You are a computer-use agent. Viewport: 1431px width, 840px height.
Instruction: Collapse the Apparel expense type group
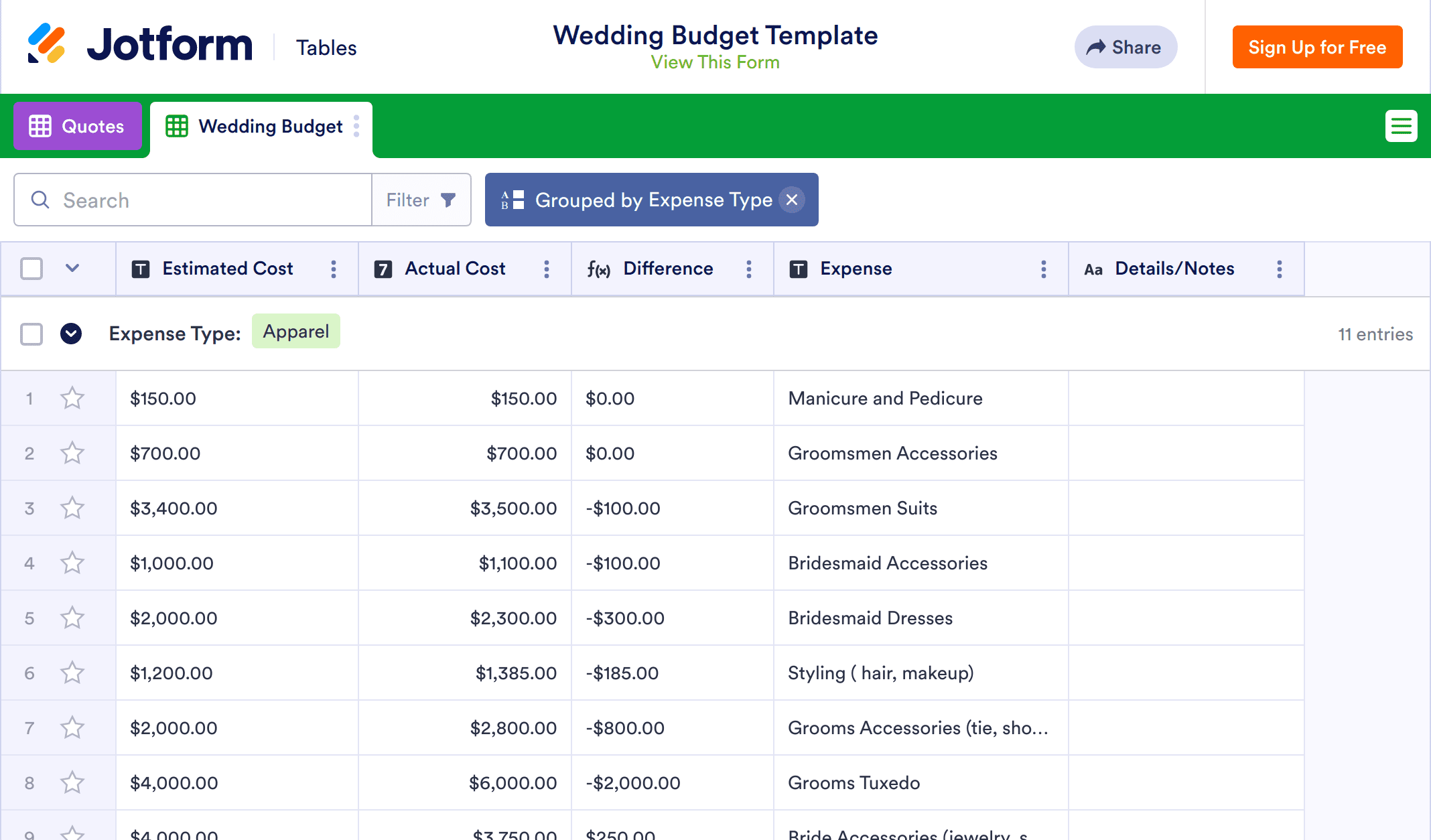(x=71, y=334)
